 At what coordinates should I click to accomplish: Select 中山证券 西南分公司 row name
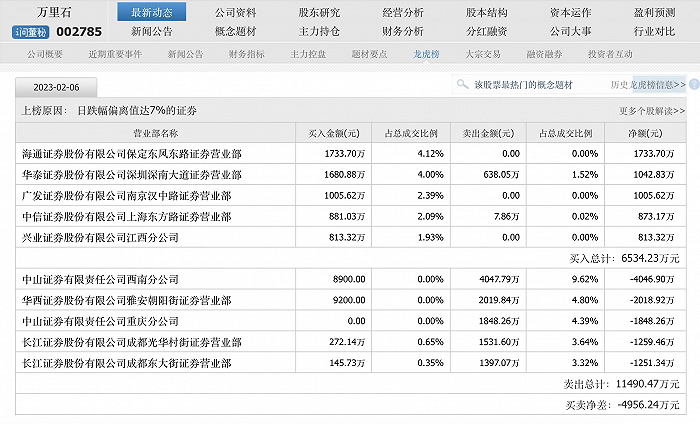(100, 279)
